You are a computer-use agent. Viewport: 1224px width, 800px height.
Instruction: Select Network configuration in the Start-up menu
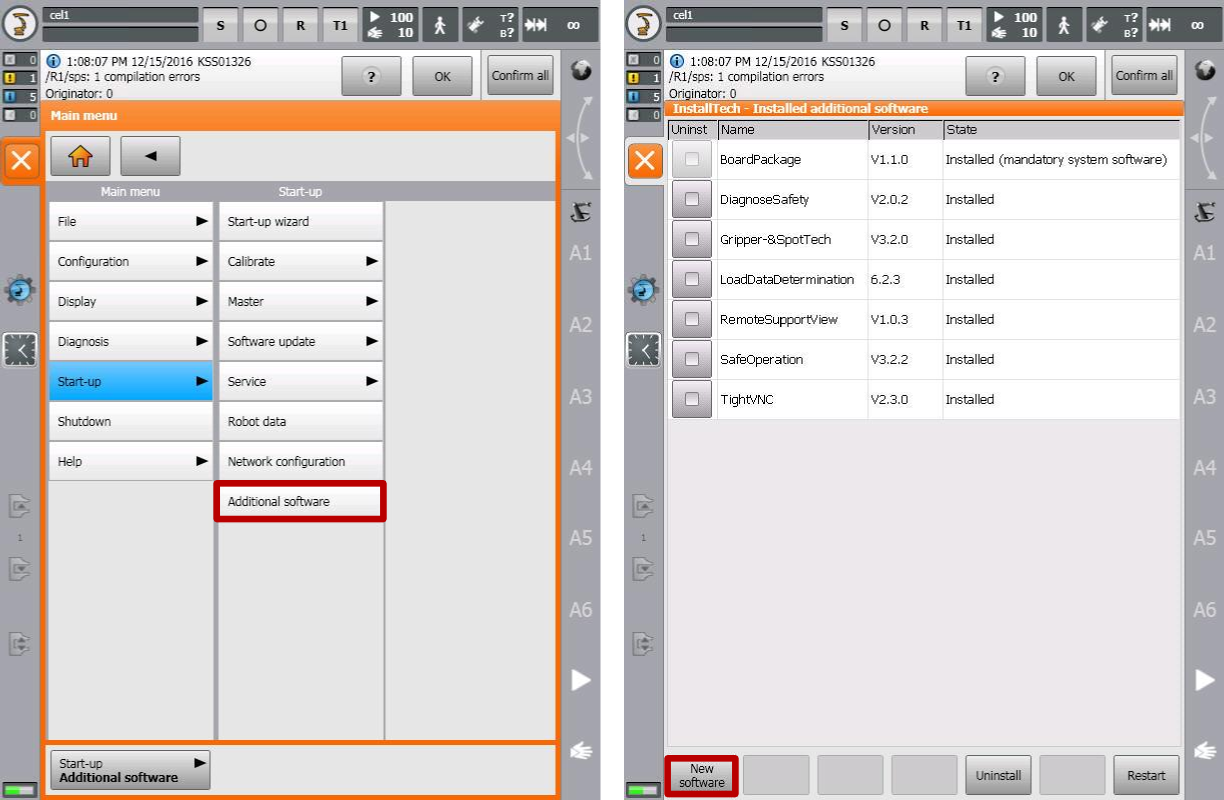pos(299,461)
